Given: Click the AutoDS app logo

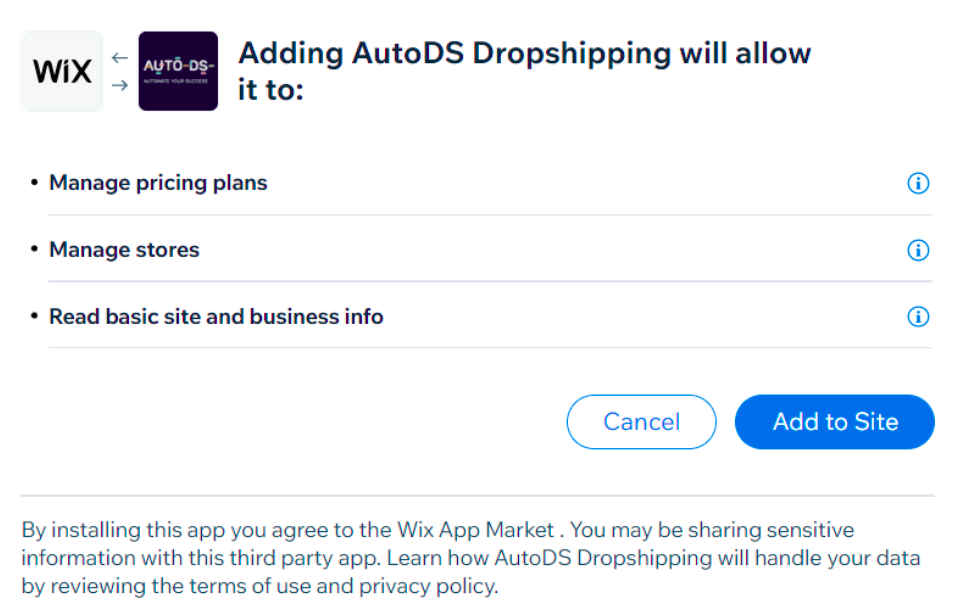Looking at the screenshot, I should click(x=178, y=71).
